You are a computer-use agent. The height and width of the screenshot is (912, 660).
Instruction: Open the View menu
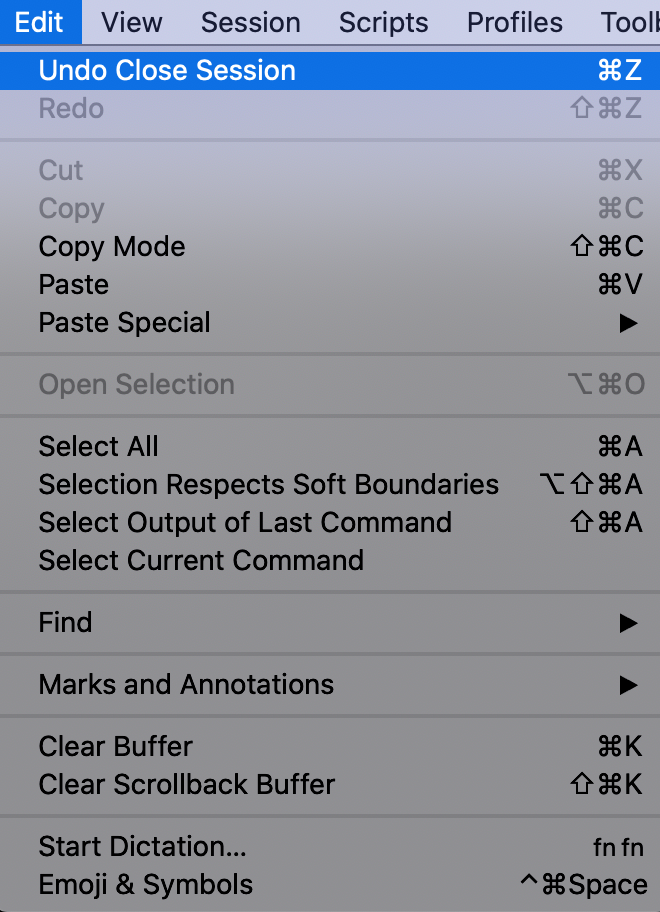click(x=131, y=22)
